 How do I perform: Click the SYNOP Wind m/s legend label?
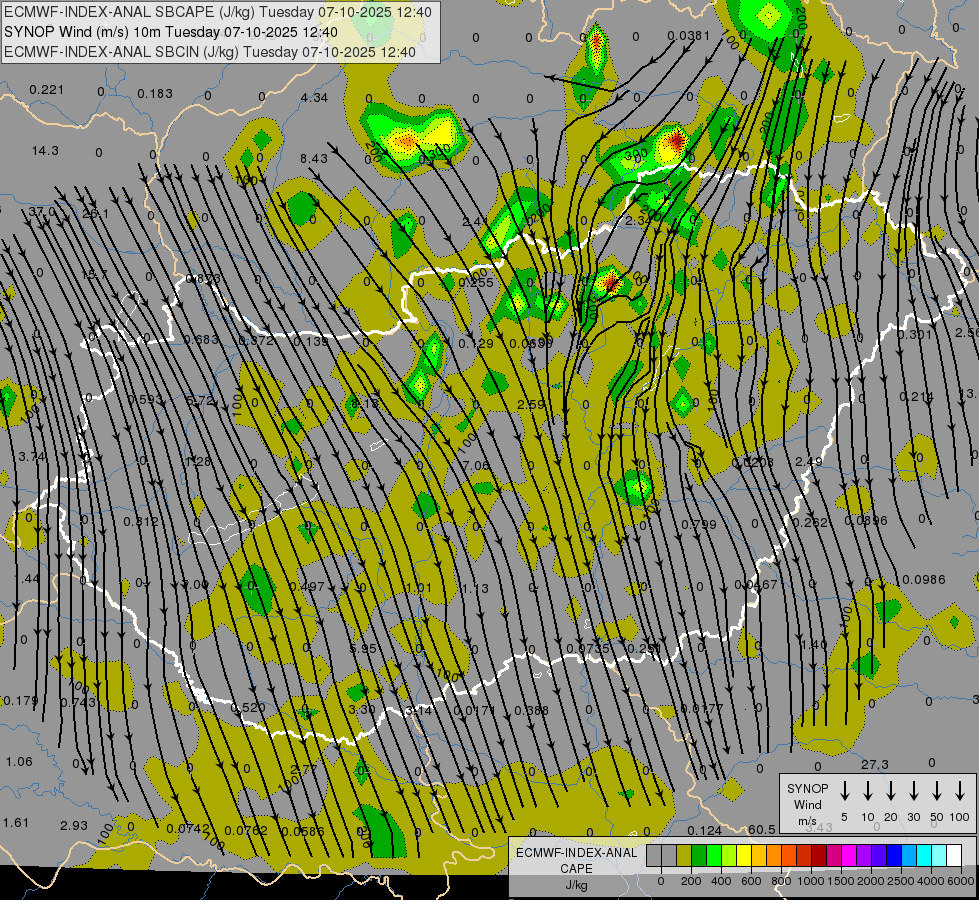[808, 804]
